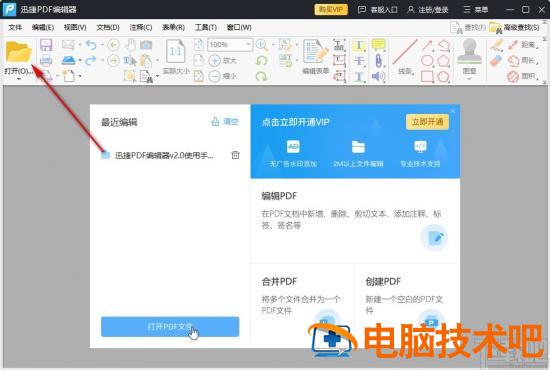
Task: Select the magnifier zoom tool icon
Action: 262,45
